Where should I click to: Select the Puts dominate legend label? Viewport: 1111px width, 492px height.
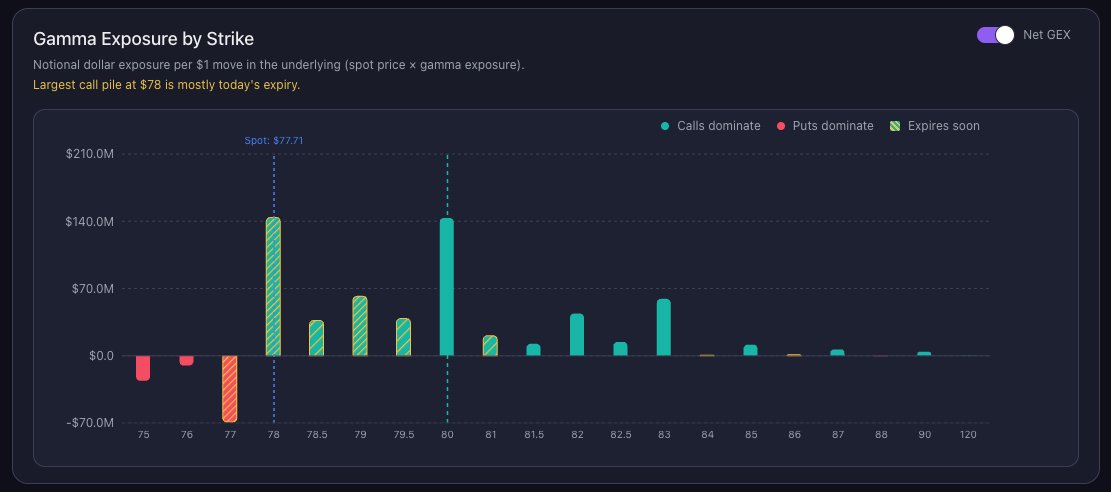click(x=833, y=126)
